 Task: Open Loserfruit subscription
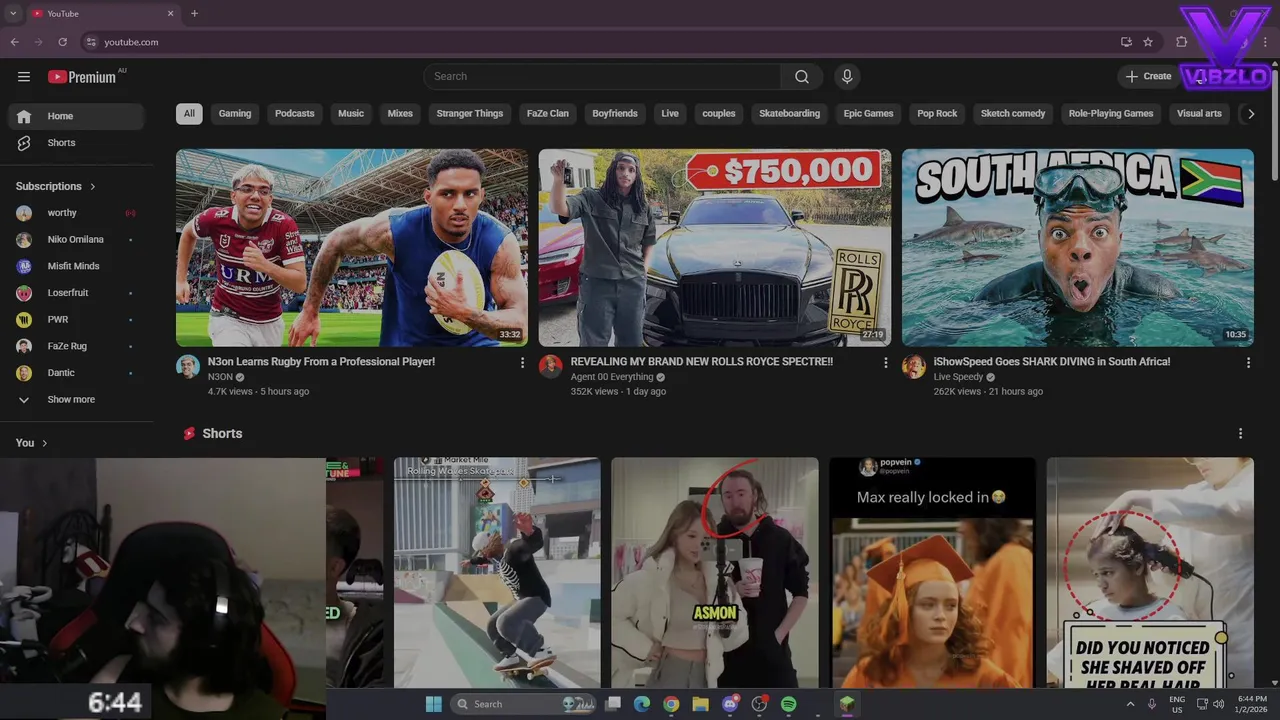pyautogui.click(x=76, y=293)
